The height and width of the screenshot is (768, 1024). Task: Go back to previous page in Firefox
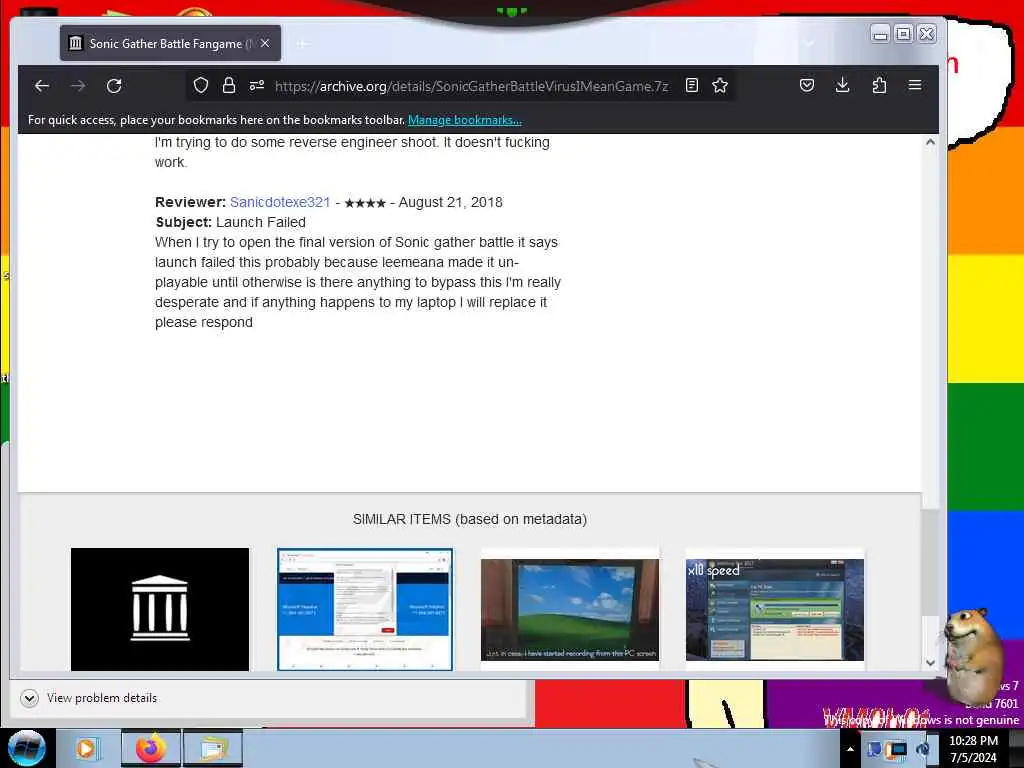[x=42, y=86]
